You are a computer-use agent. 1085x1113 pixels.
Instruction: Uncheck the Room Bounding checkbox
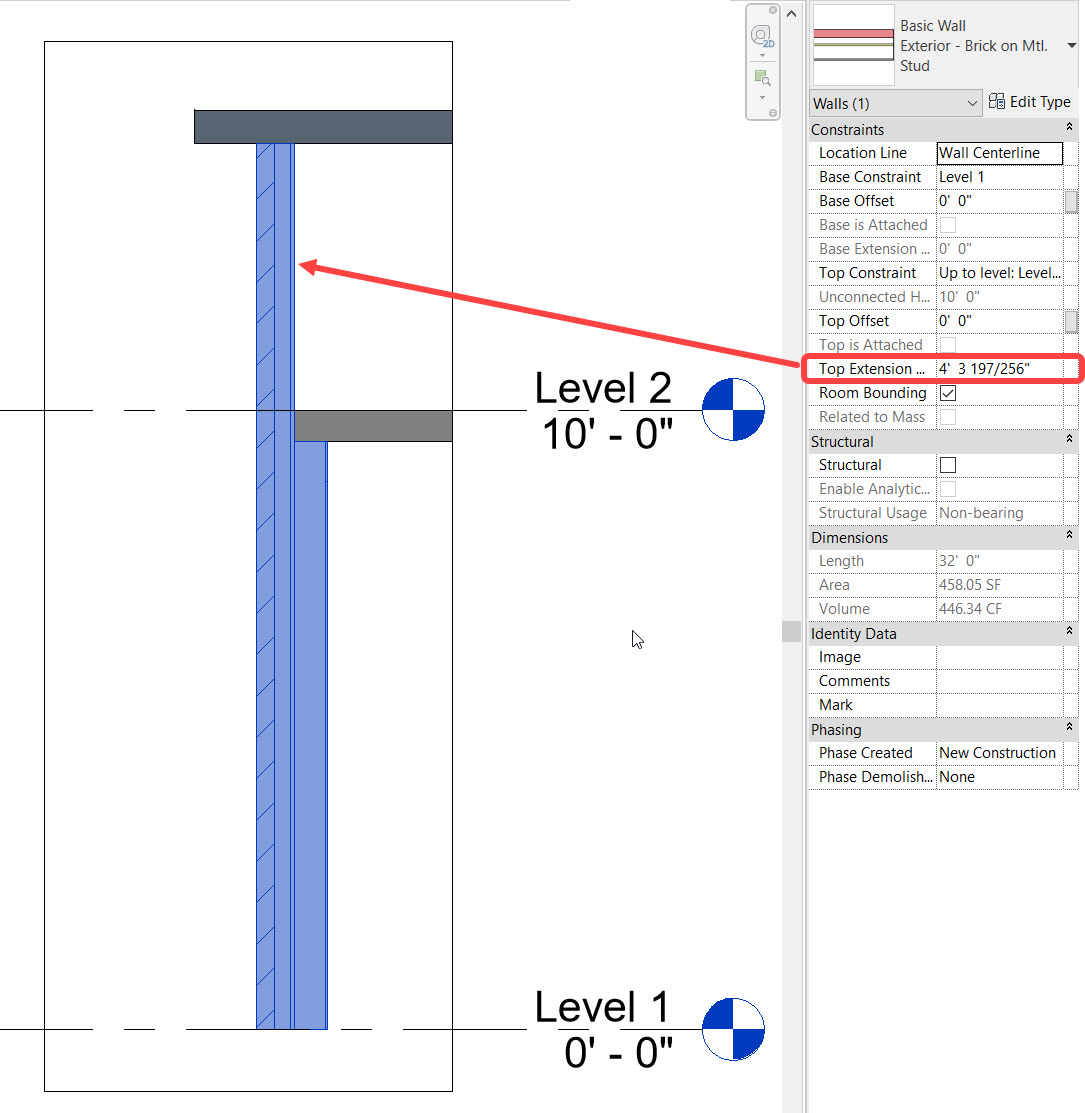[x=947, y=392]
